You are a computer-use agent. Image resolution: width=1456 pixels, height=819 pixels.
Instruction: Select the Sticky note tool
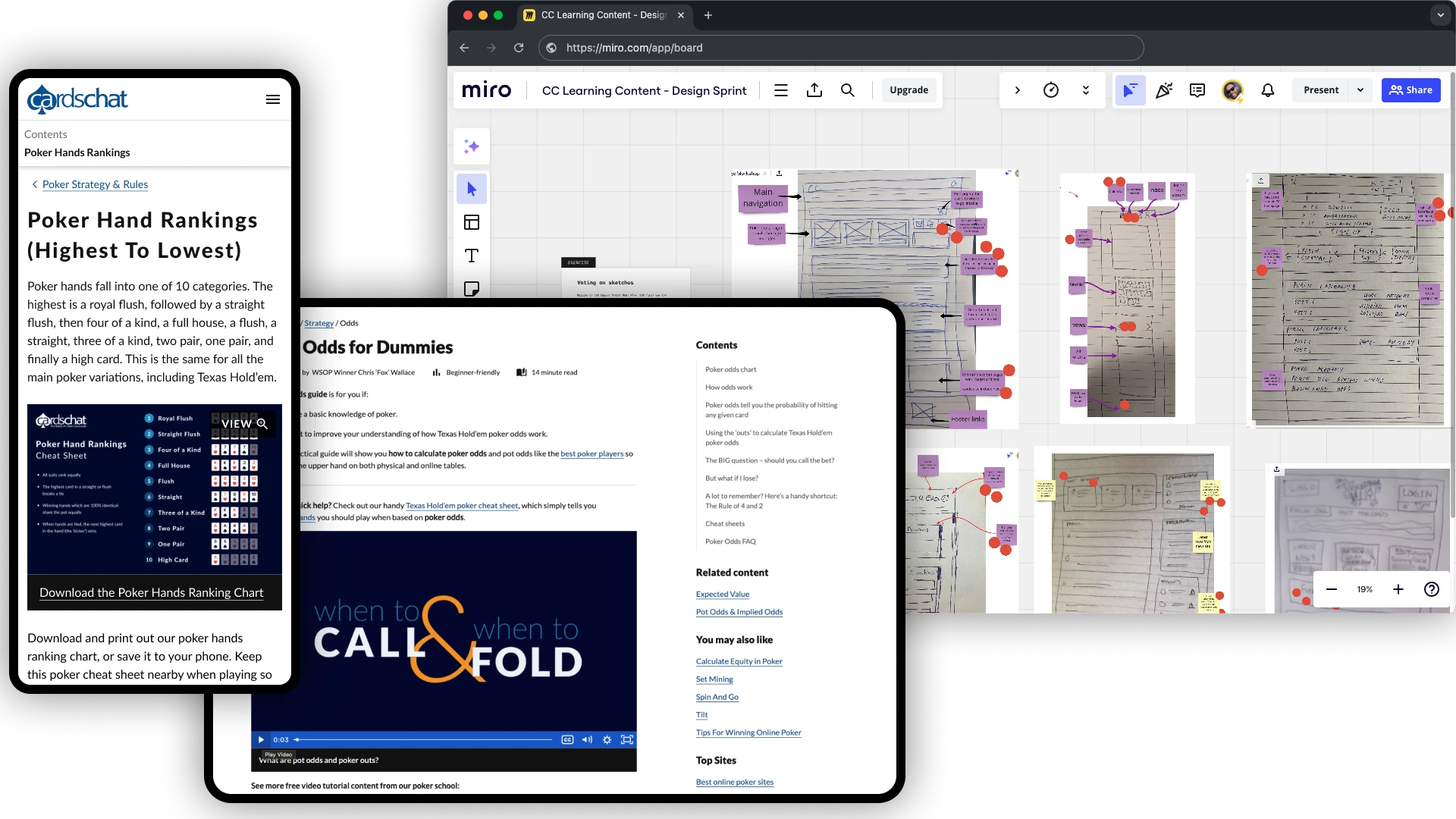pyautogui.click(x=472, y=289)
